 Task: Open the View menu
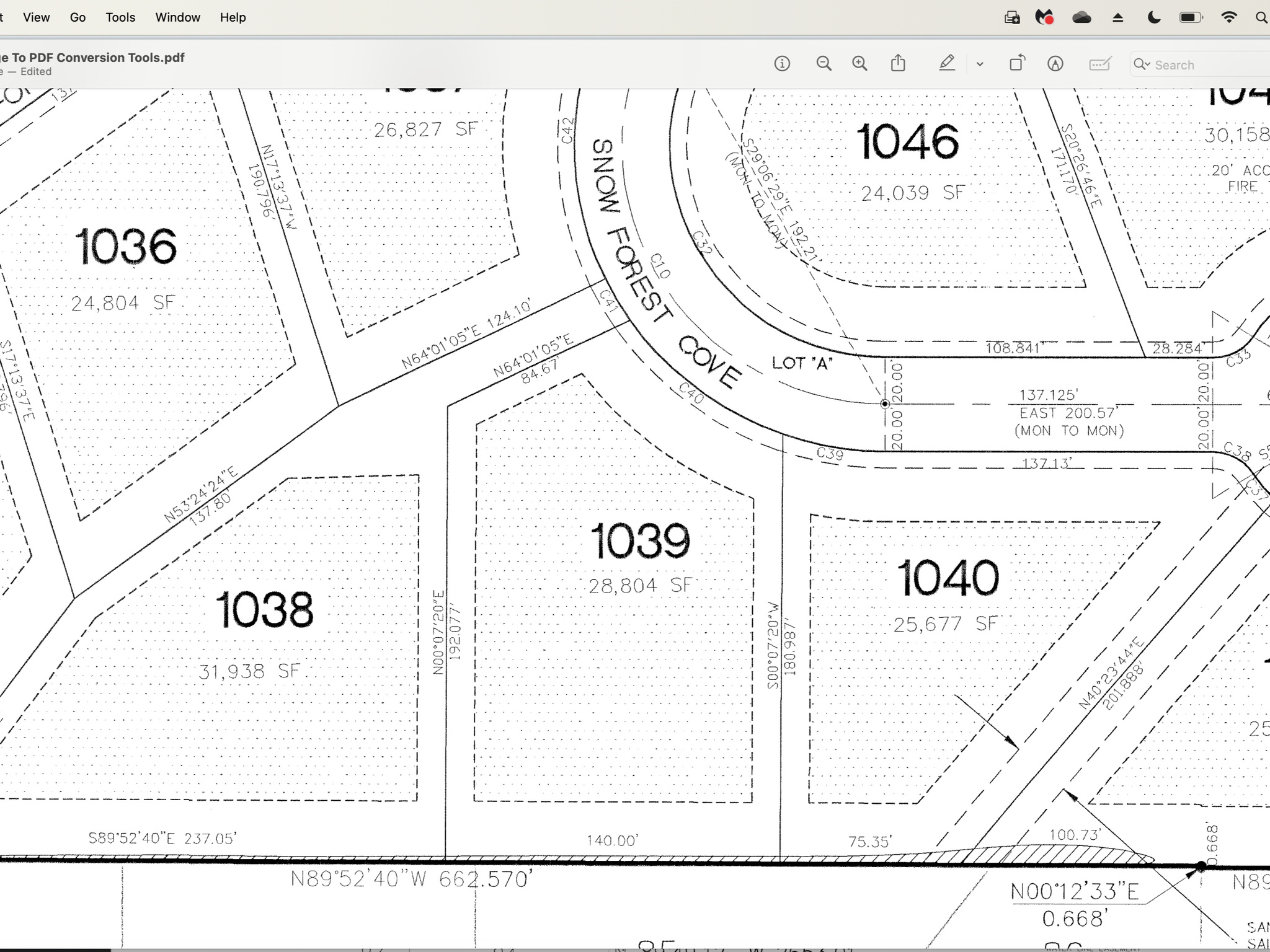coord(37,17)
